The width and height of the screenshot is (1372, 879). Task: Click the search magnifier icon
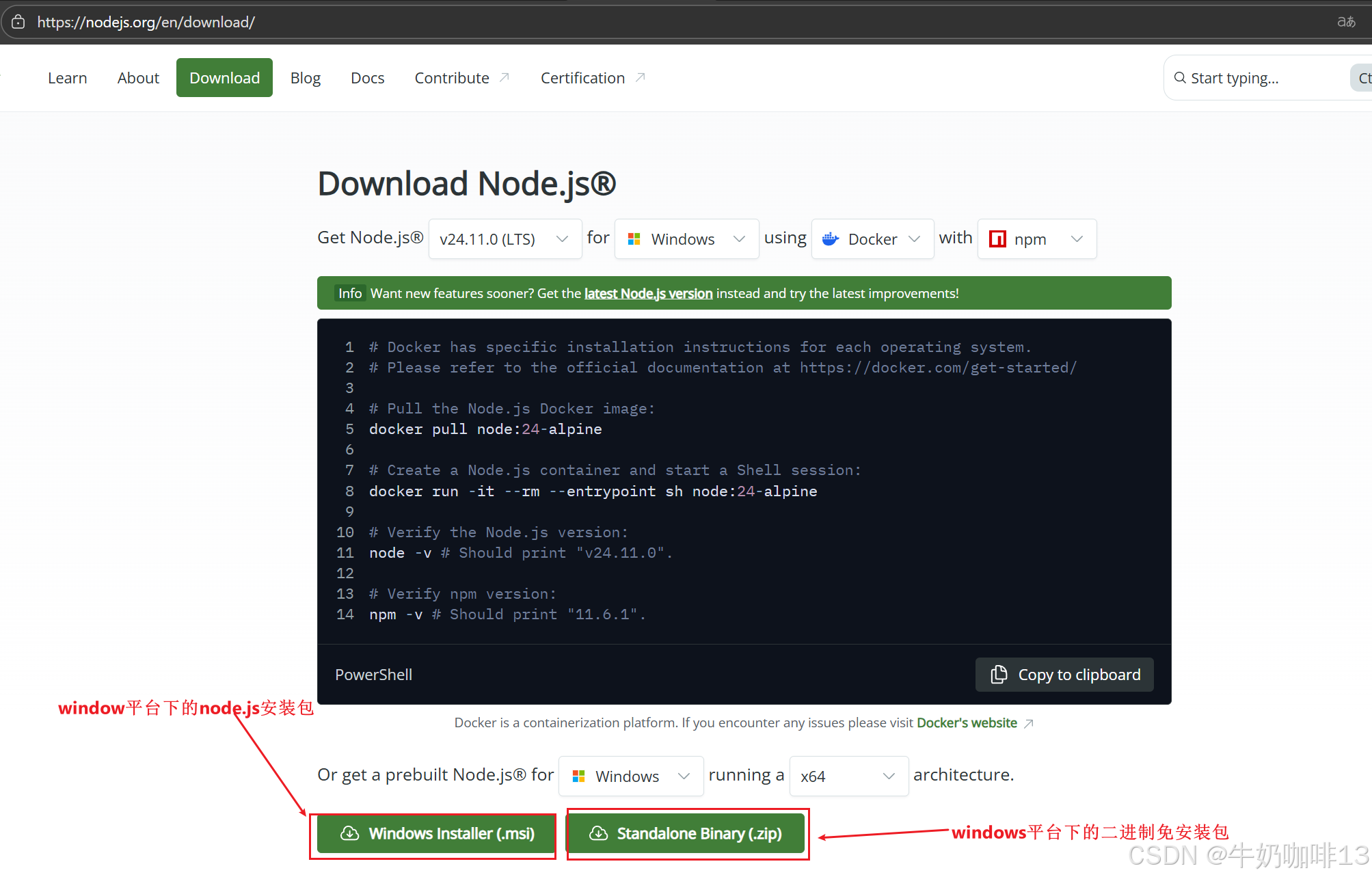pos(1180,78)
